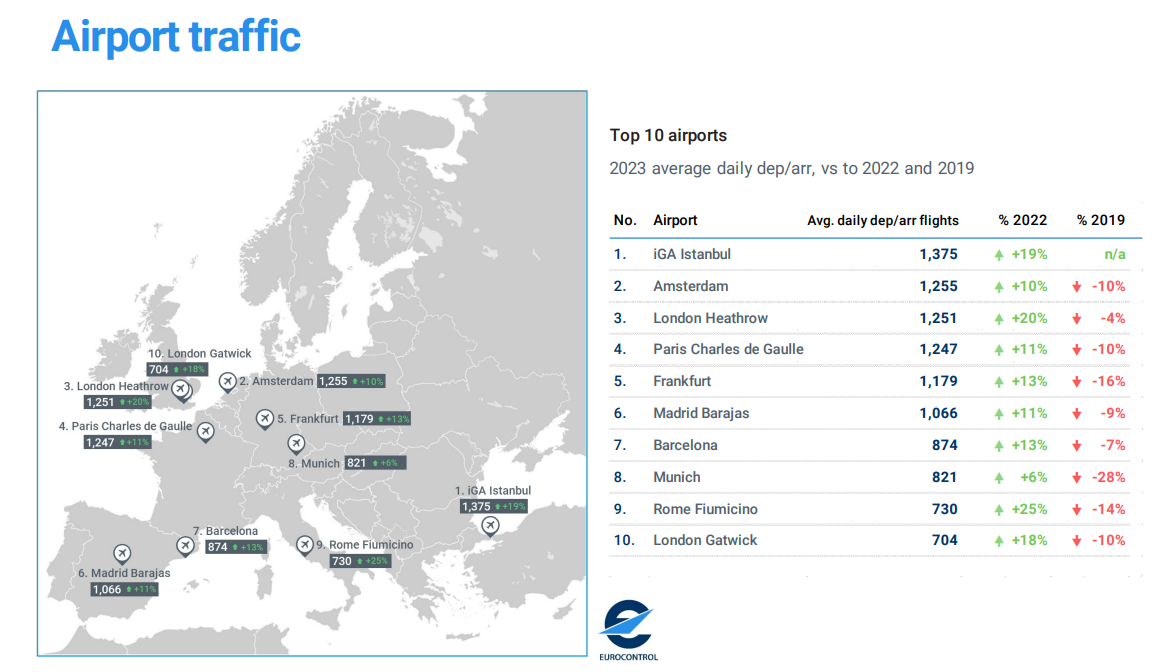Click the "1,375" flights value in the table
Screen dimensions: 1155x672
click(938, 254)
